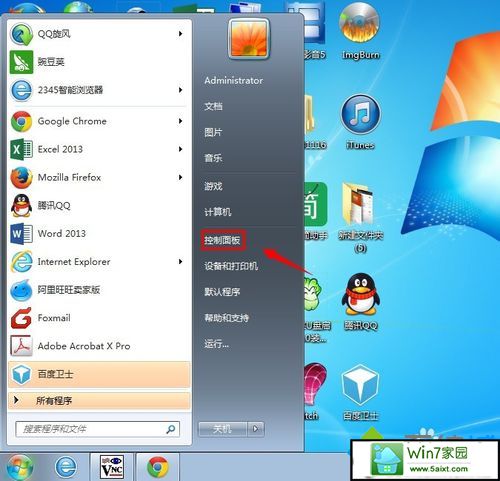Open 默认程序 from the Start menu
Viewport: 500px width, 481px height.
[x=222, y=292]
